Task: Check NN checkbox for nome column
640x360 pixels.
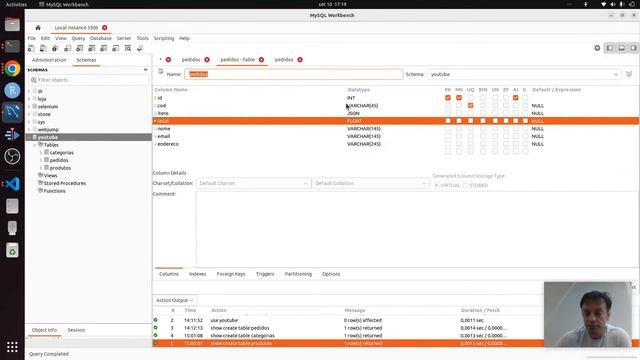Action: pos(459,129)
